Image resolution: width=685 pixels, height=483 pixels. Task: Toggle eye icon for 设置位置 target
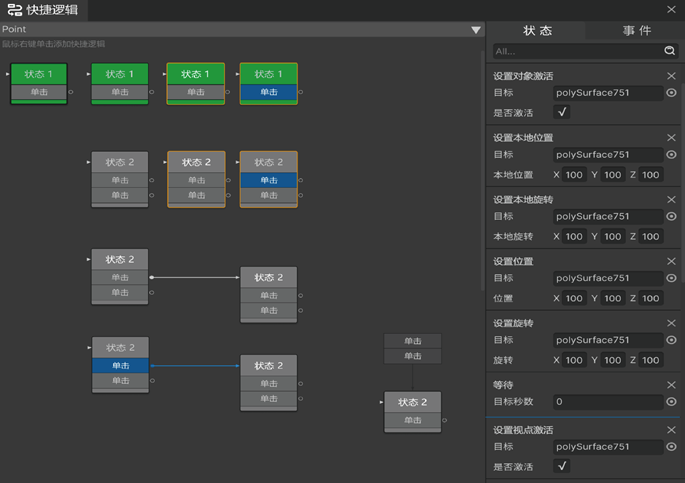pos(671,278)
